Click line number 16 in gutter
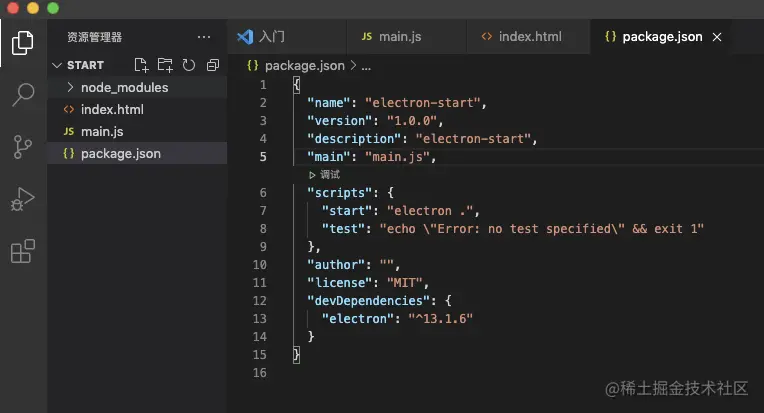The image size is (764, 413). (260, 373)
